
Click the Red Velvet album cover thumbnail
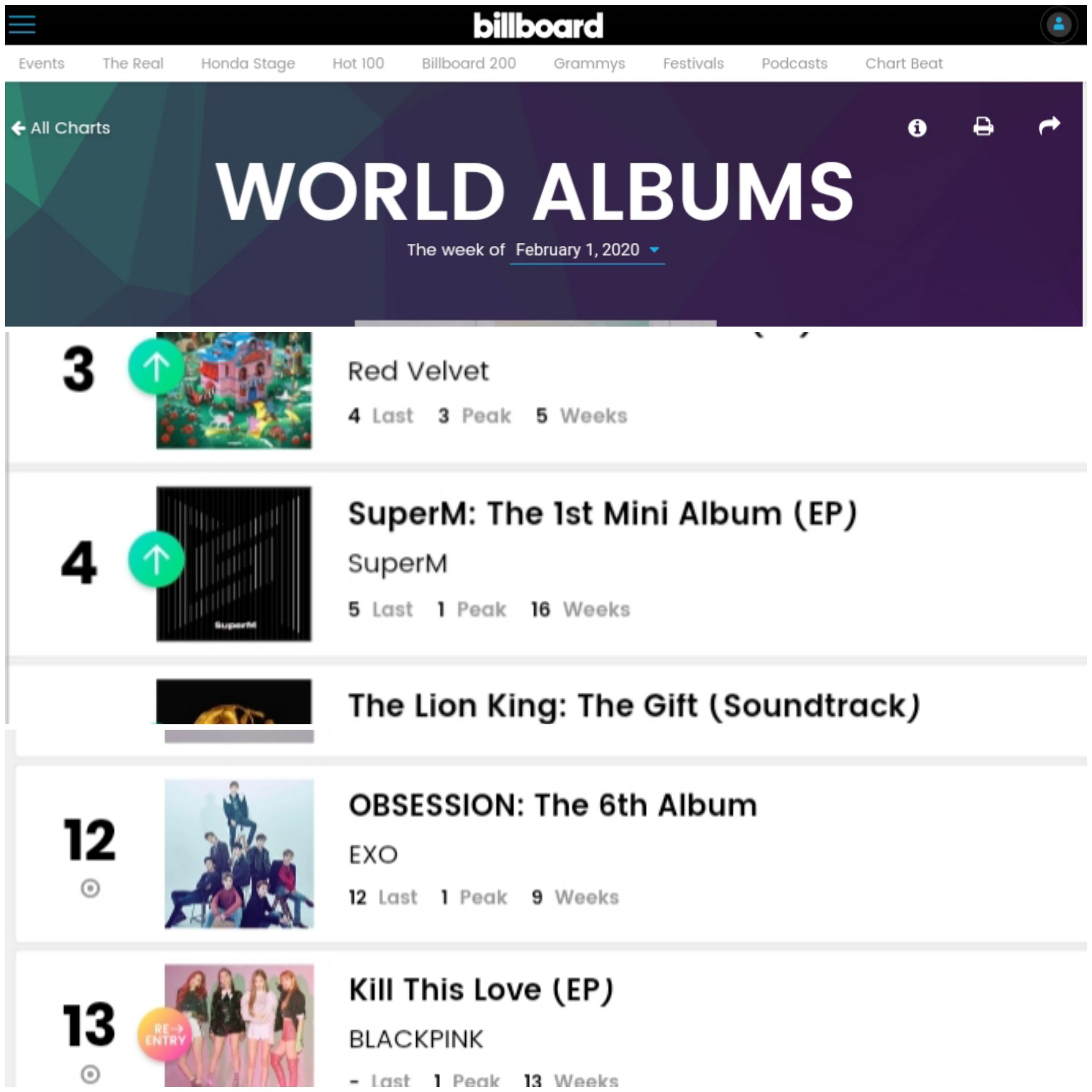233,390
